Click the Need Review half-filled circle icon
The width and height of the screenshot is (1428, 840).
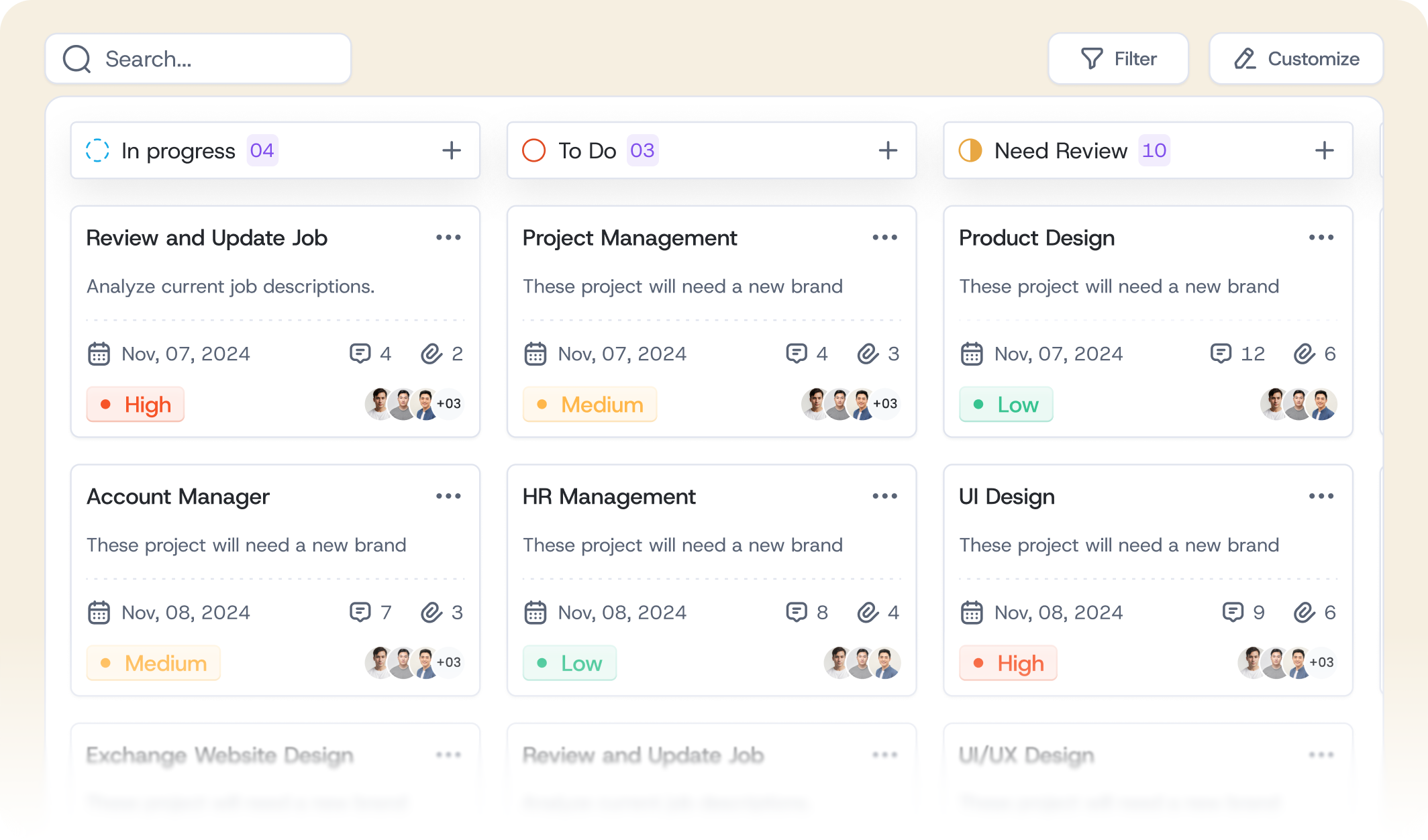tap(970, 150)
